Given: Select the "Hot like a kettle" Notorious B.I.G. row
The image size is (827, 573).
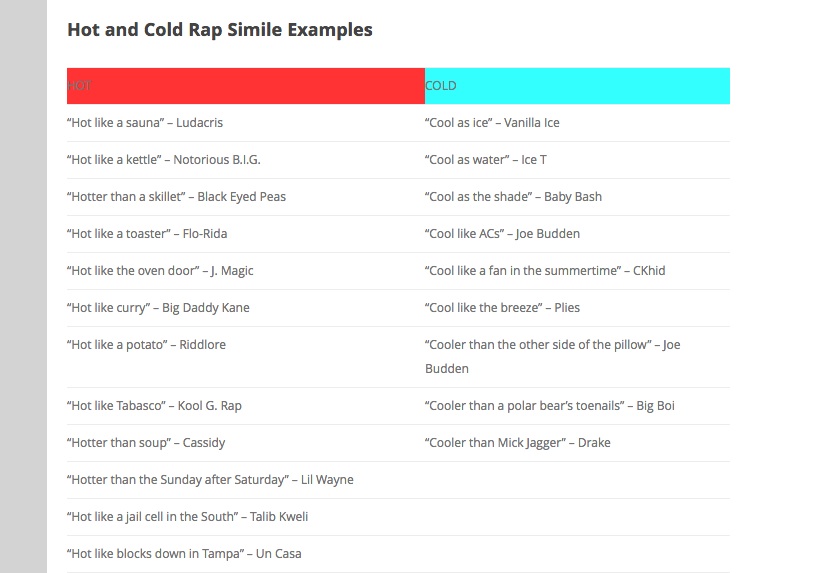Looking at the screenshot, I should tap(163, 160).
